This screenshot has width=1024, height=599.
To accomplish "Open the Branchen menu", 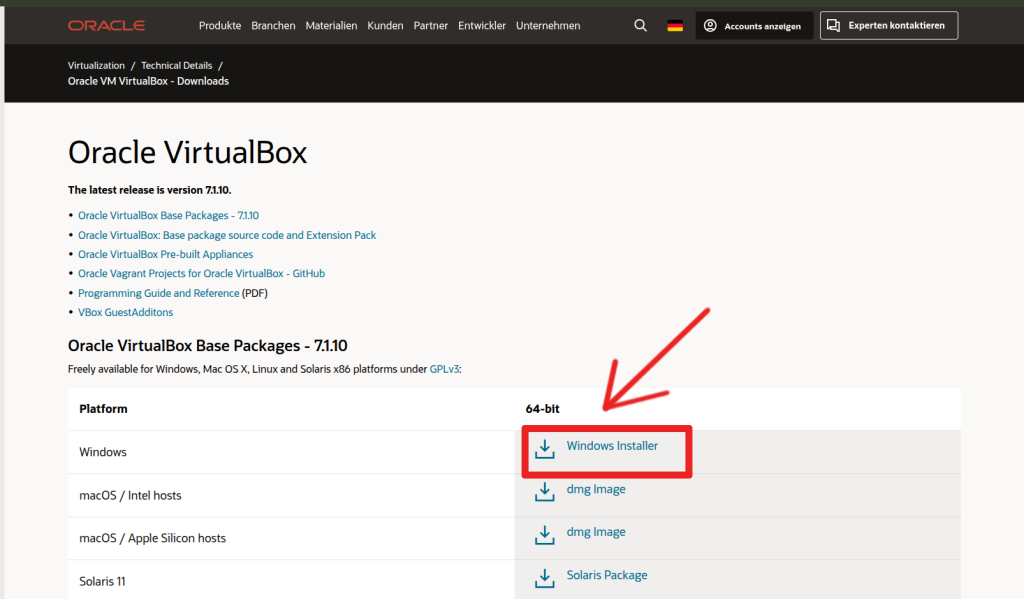I will (x=273, y=25).
